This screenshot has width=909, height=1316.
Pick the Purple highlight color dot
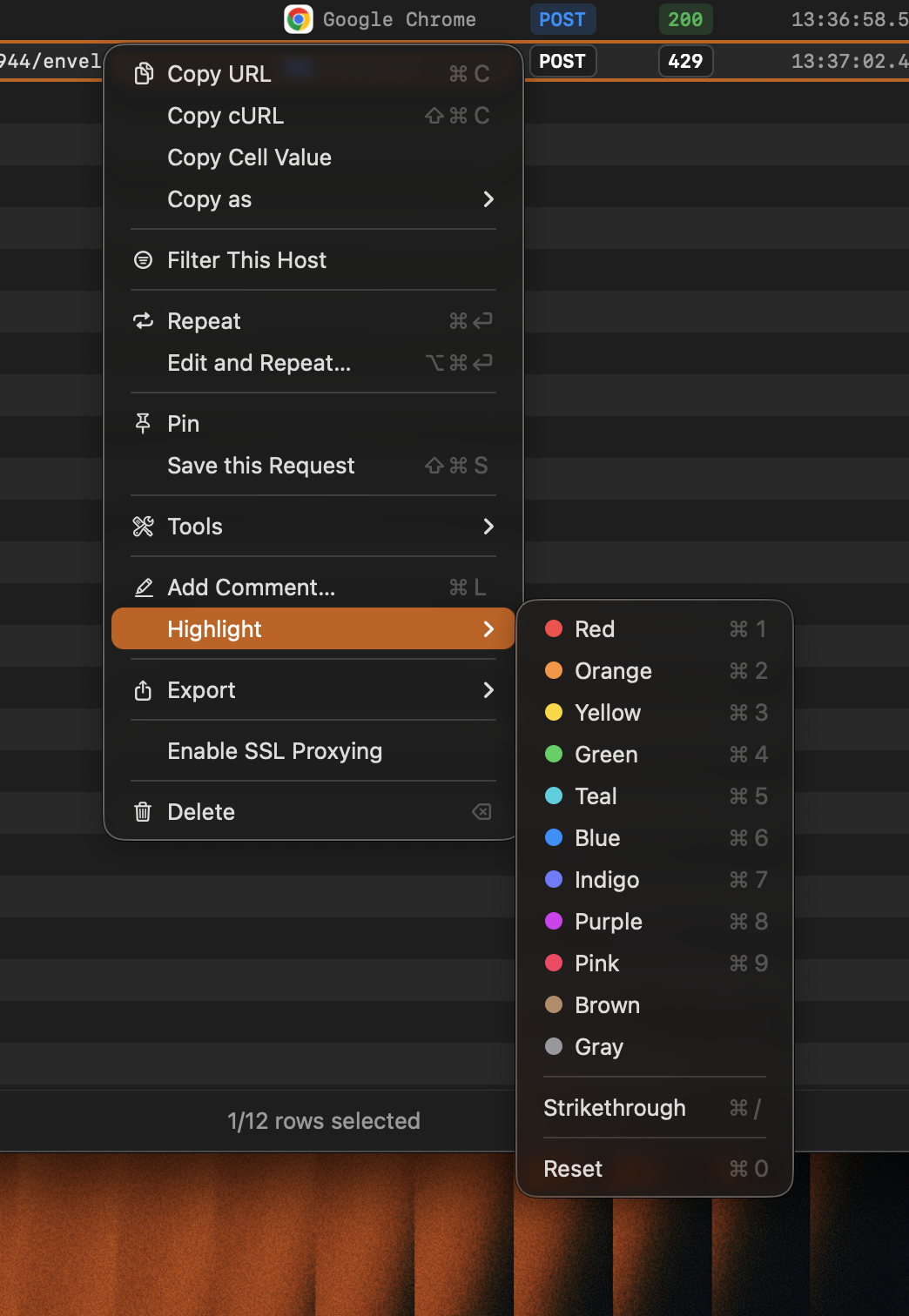pyautogui.click(x=554, y=921)
